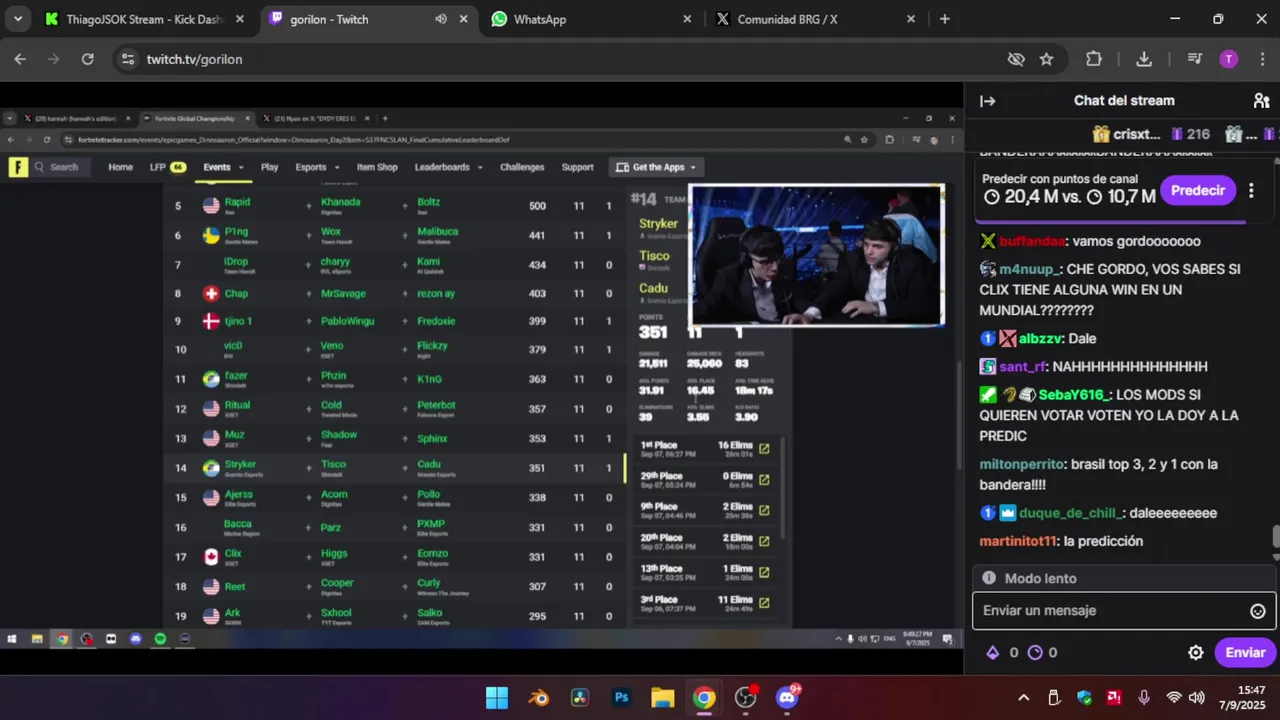Screen dimensions: 1280x720
Task: Mute the gorilon Twitch tab audio icon
Action: (441, 19)
